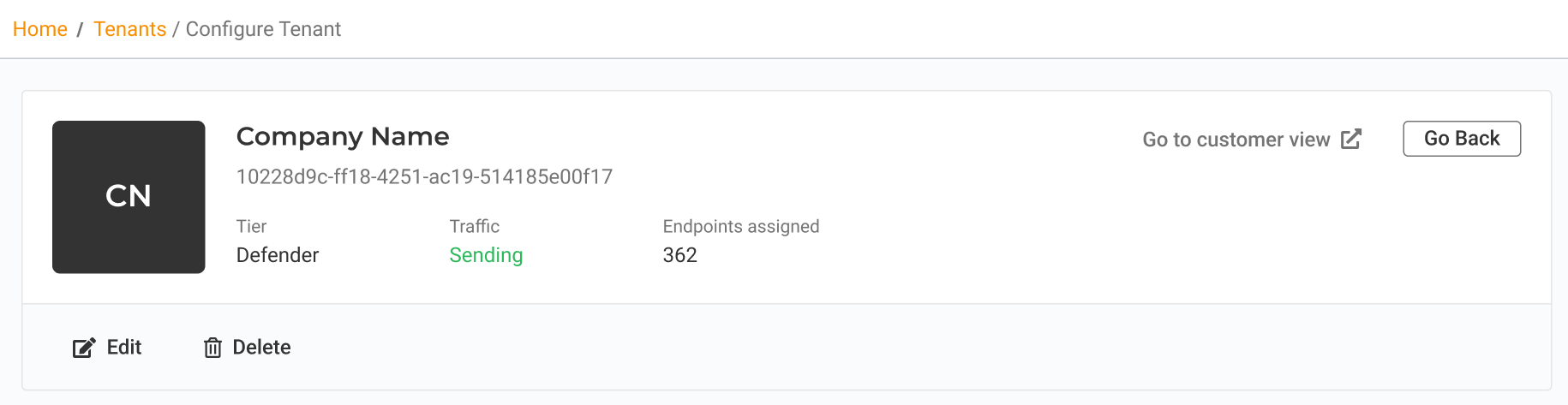Click the external link arrow icon

coord(1351,140)
